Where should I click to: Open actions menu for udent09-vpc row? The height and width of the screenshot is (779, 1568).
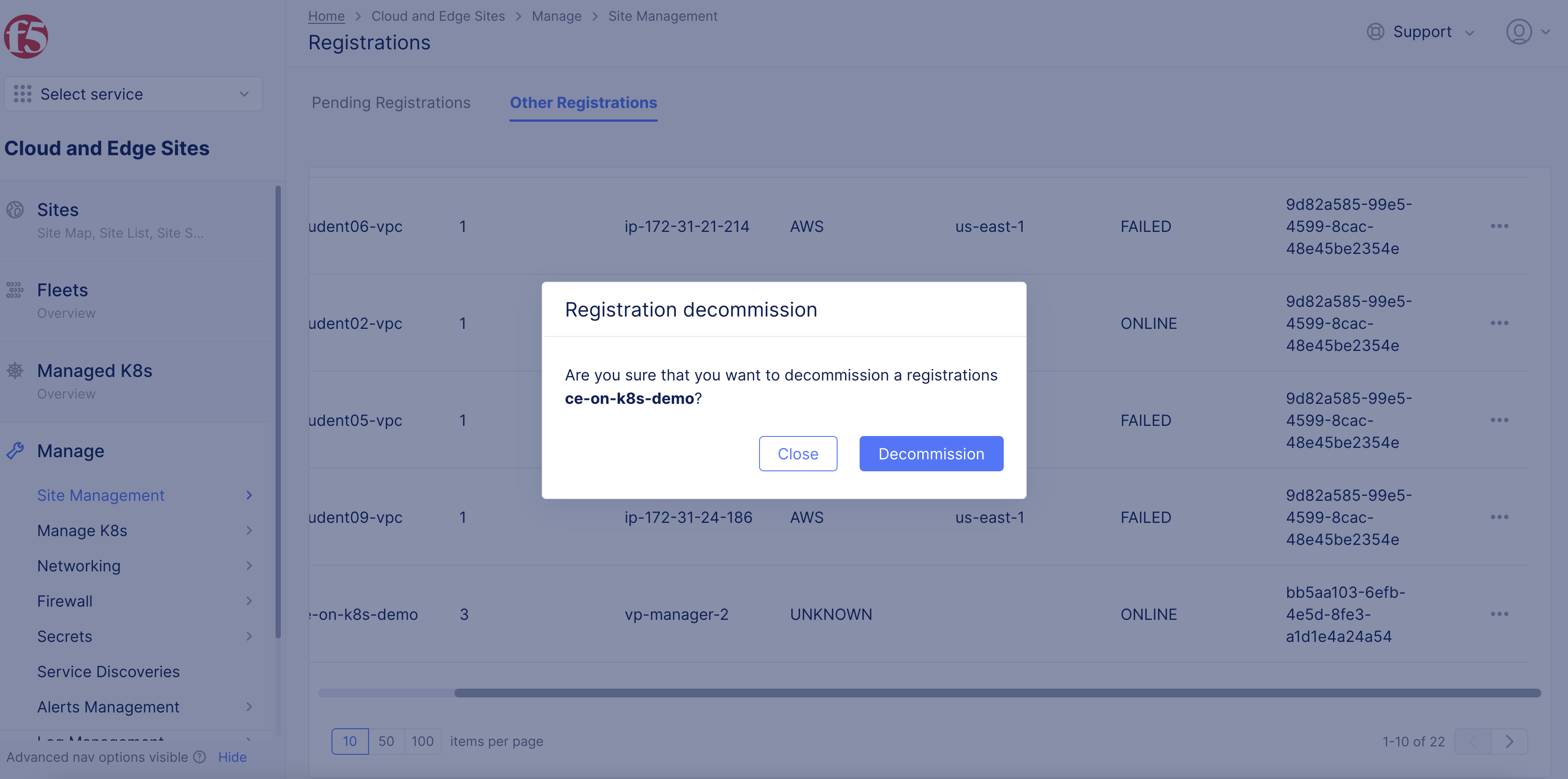point(1499,517)
